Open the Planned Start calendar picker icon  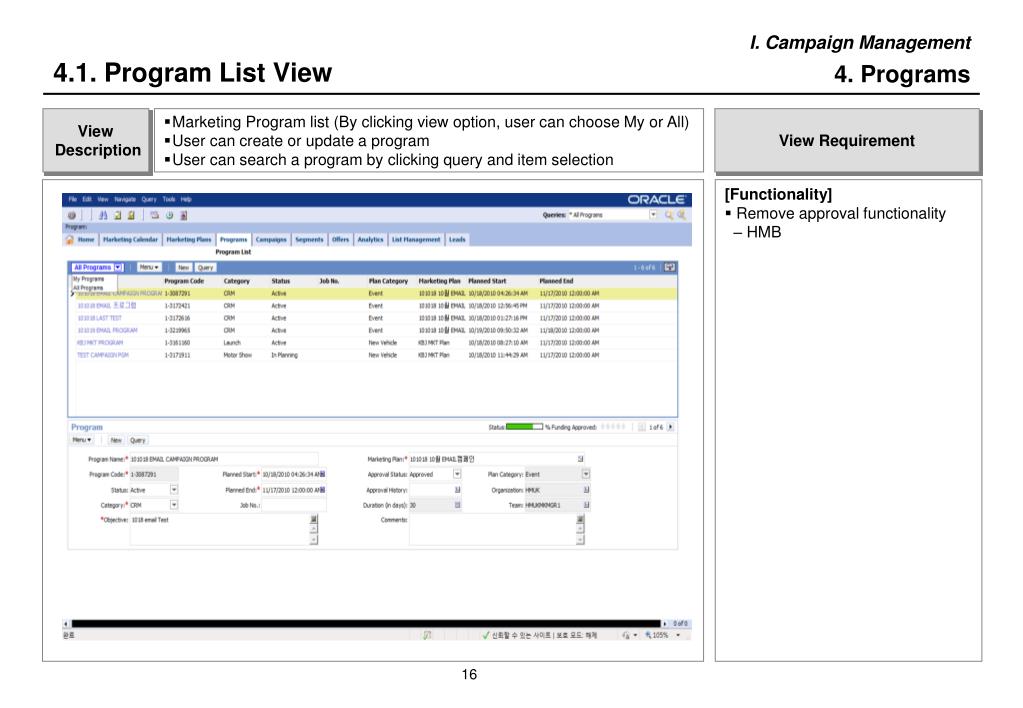(322, 474)
